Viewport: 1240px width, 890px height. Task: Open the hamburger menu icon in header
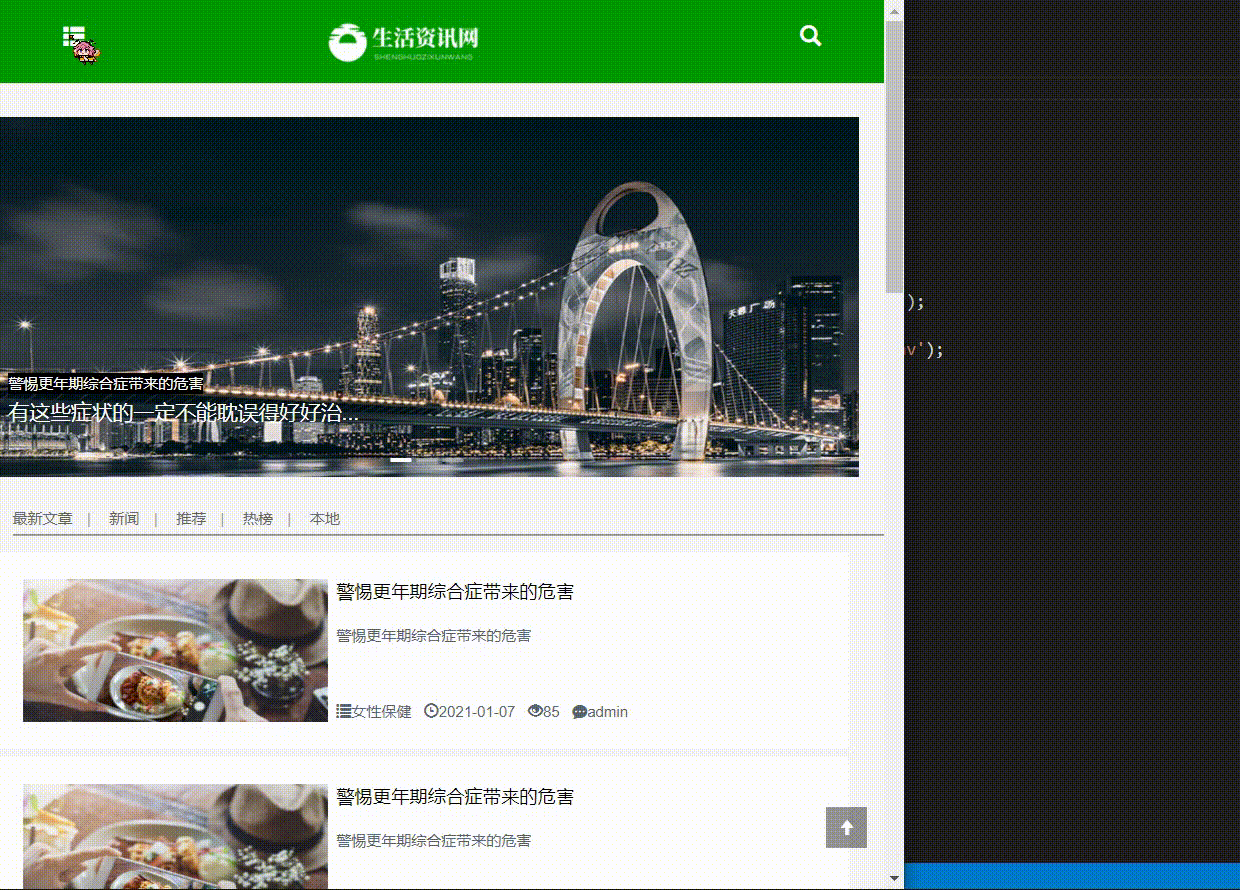[74, 37]
